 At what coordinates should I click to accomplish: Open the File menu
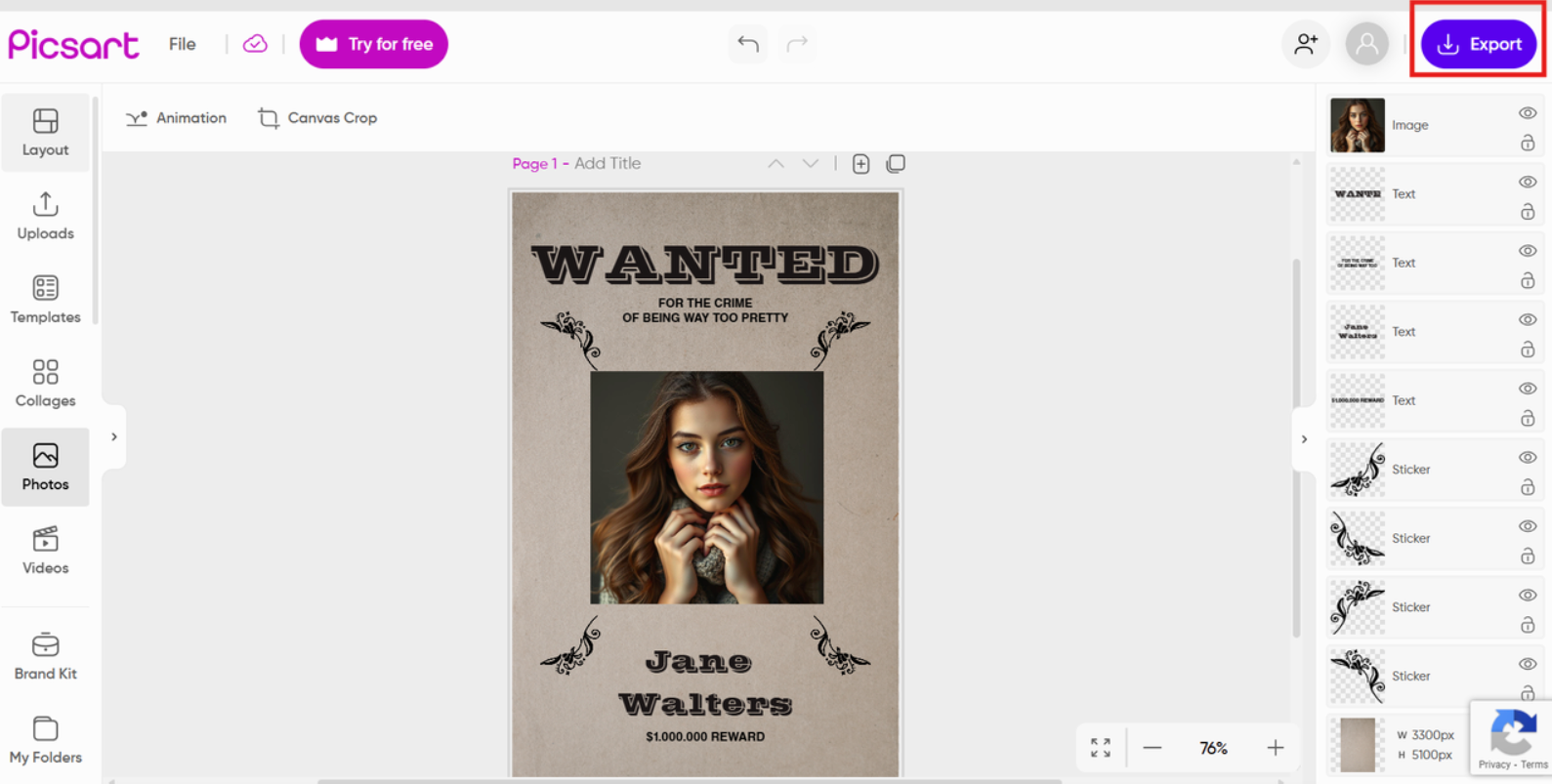[x=183, y=44]
